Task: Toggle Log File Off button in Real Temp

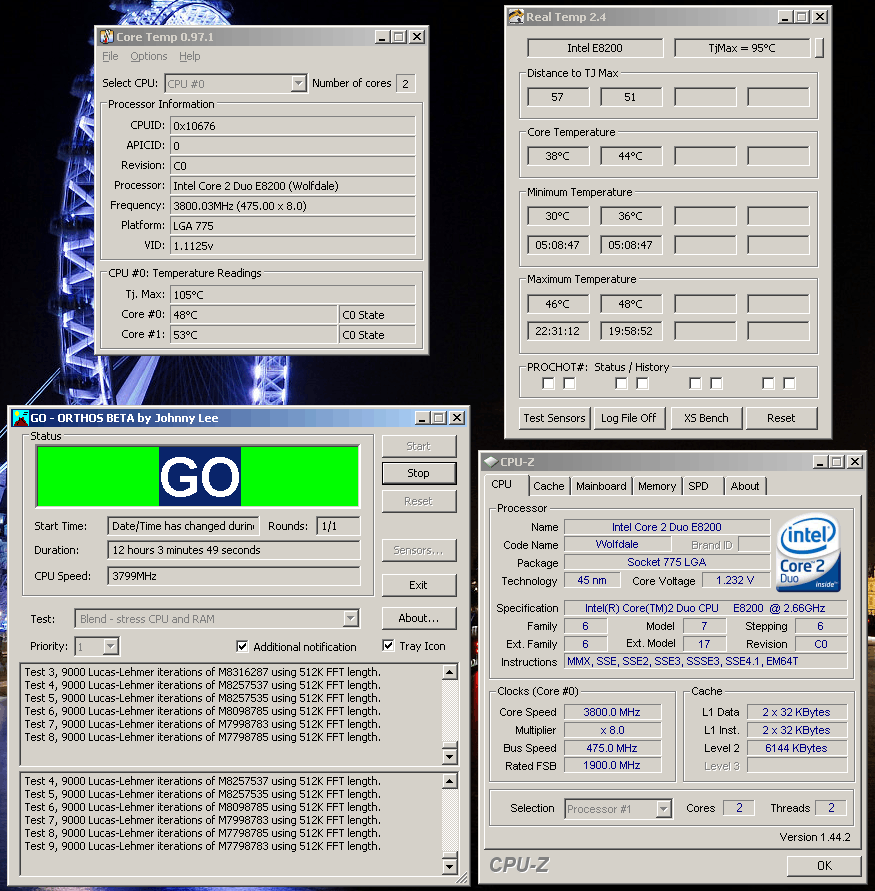Action: pyautogui.click(x=629, y=418)
